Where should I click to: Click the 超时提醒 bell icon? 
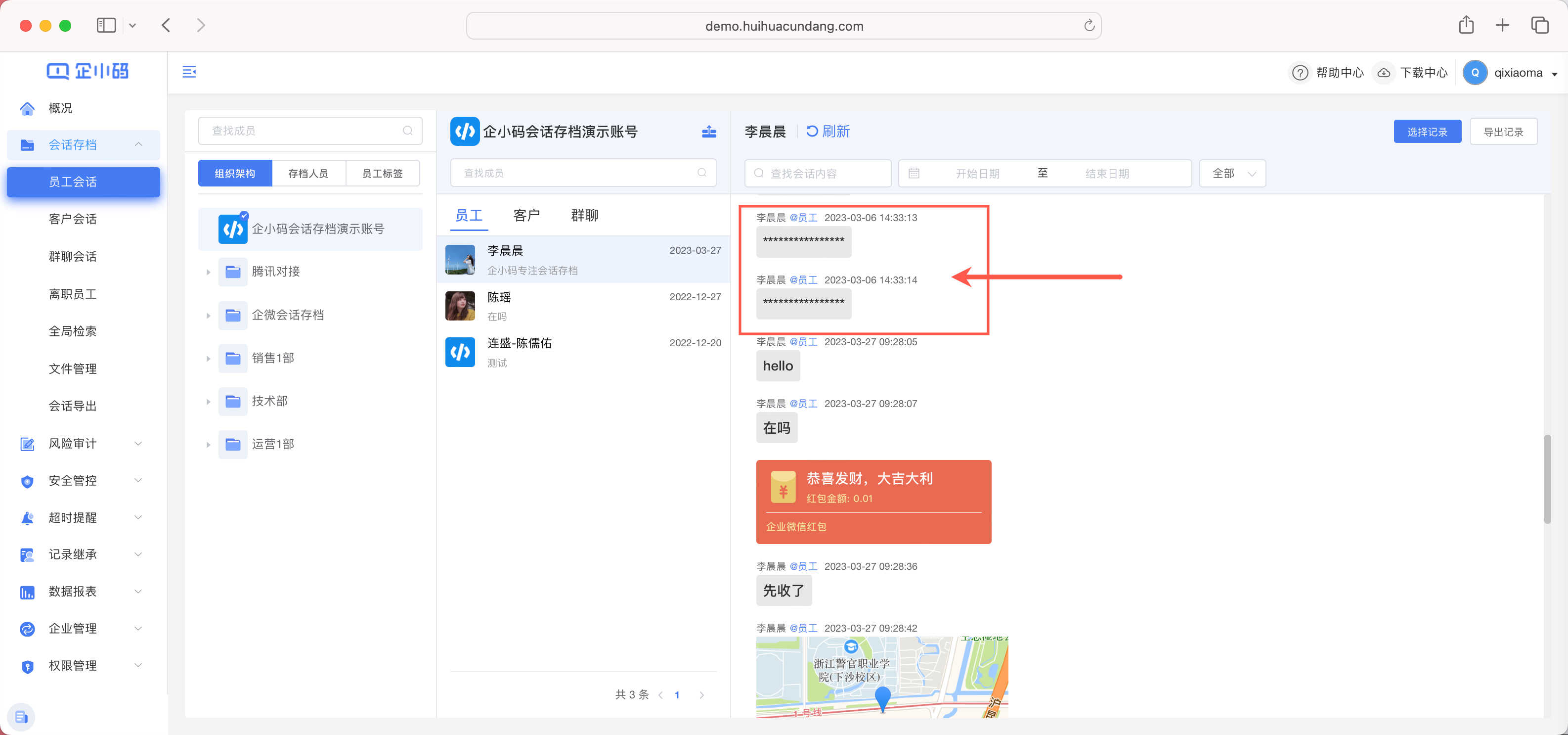[27, 518]
